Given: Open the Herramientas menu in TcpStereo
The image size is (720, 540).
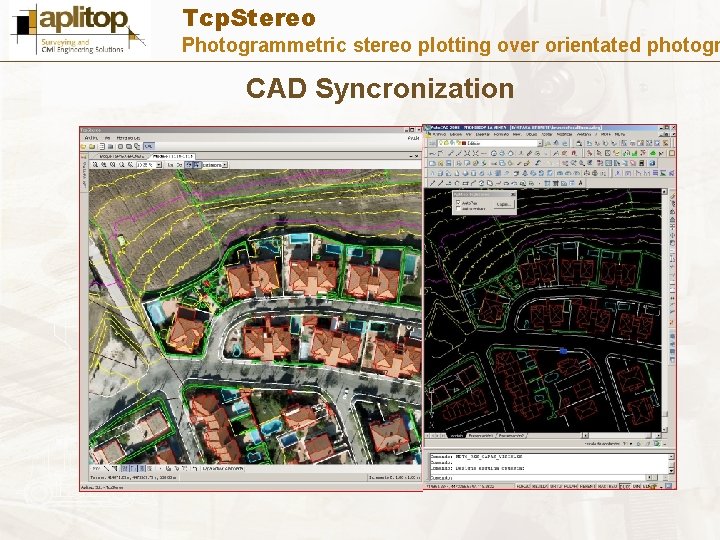Looking at the screenshot, I should 128,138.
